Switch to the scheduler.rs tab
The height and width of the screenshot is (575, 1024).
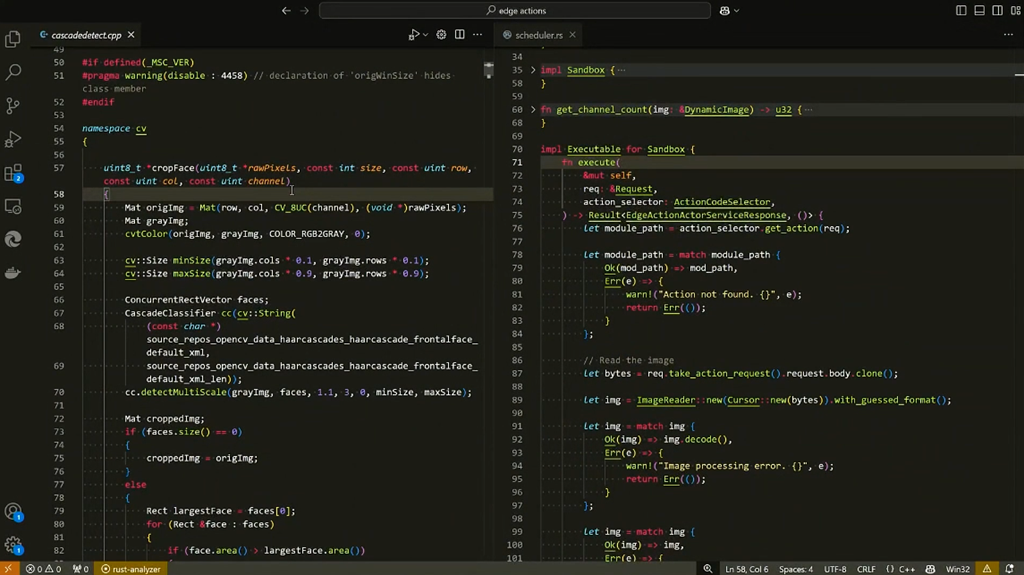pos(539,35)
